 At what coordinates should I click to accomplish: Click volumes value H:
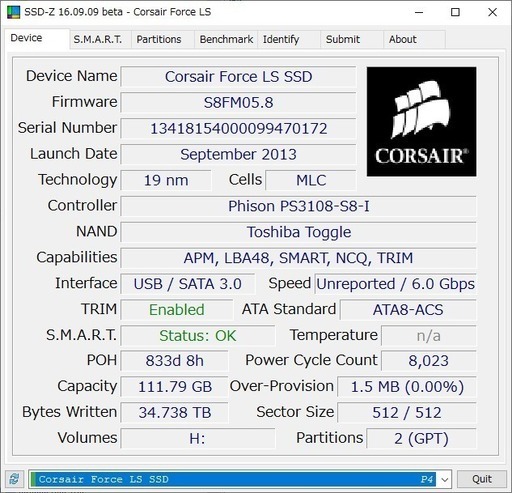click(198, 438)
